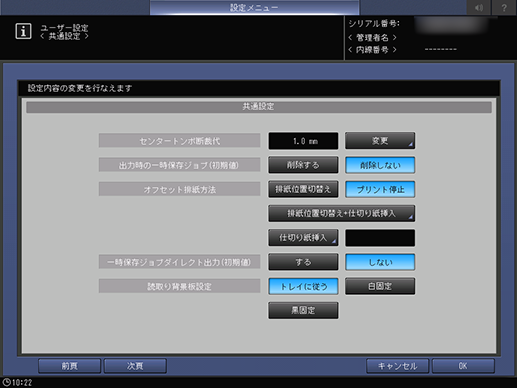This screenshot has width=517, height=388.
Task: Select 黒固定 background plate option
Action: click(303, 310)
